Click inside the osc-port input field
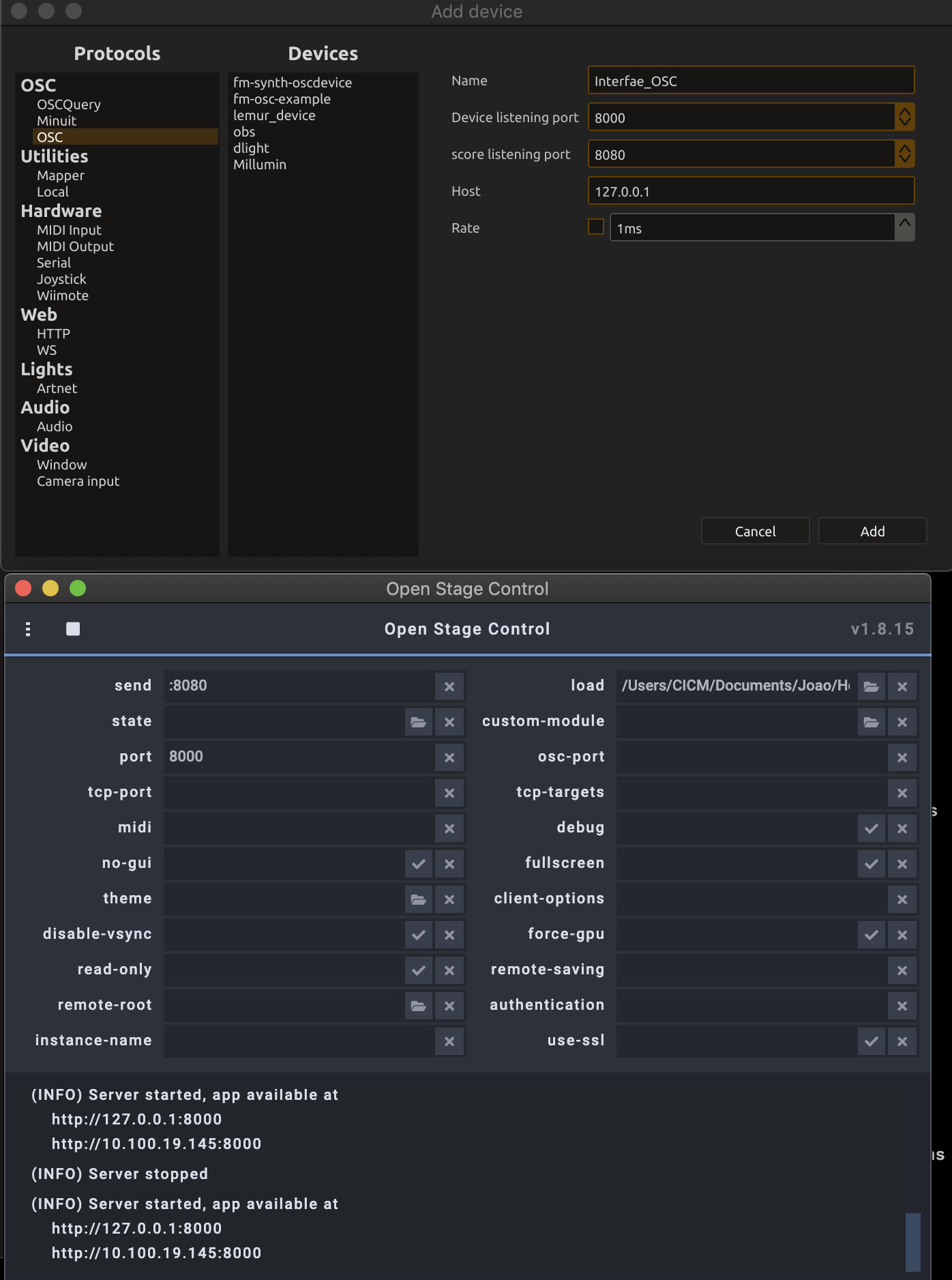Screen dimensions: 952x1280 point(752,757)
